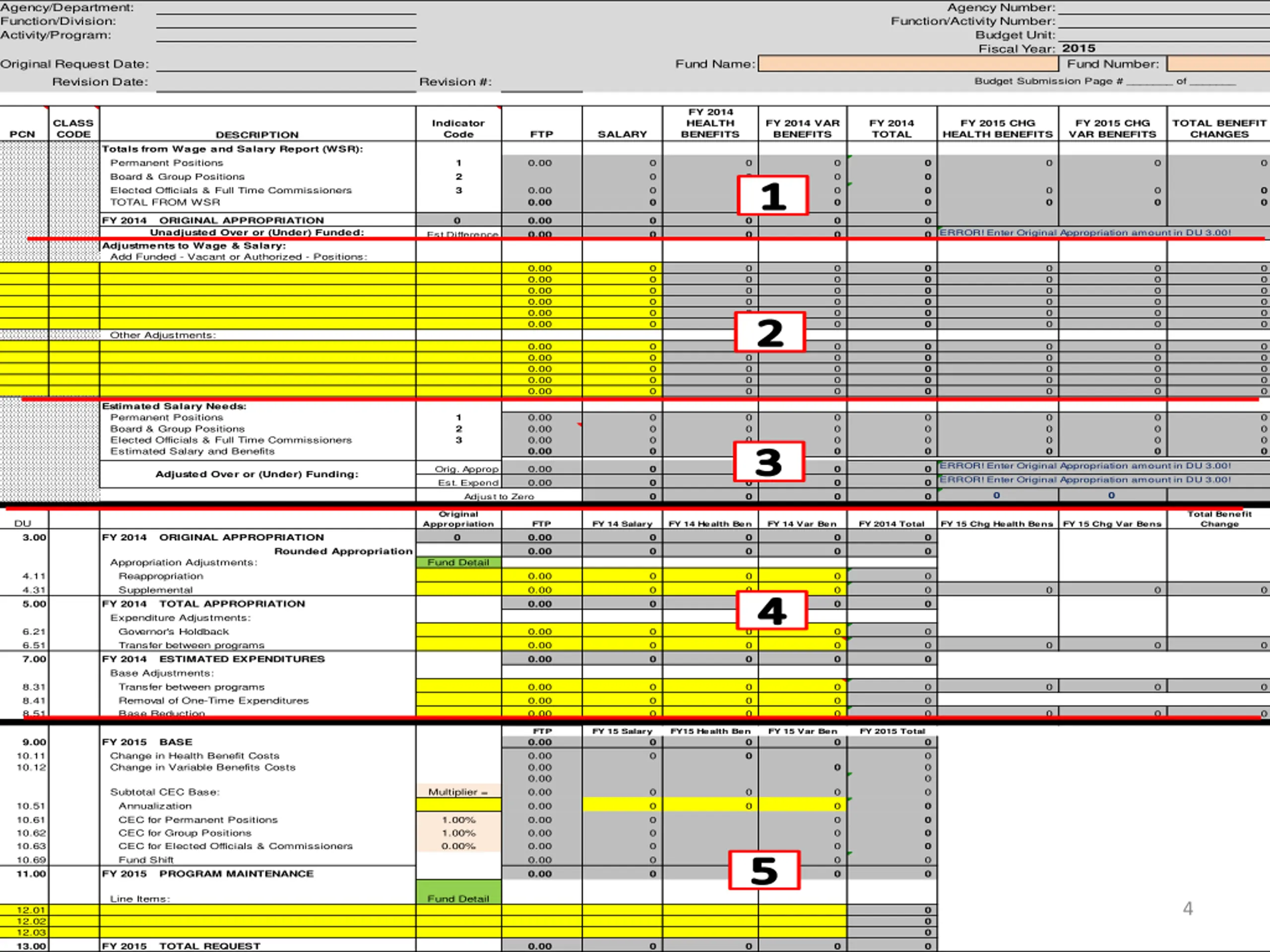This screenshot has height=952, width=1270.
Task: Select the PCN column header
Action: pos(22,134)
